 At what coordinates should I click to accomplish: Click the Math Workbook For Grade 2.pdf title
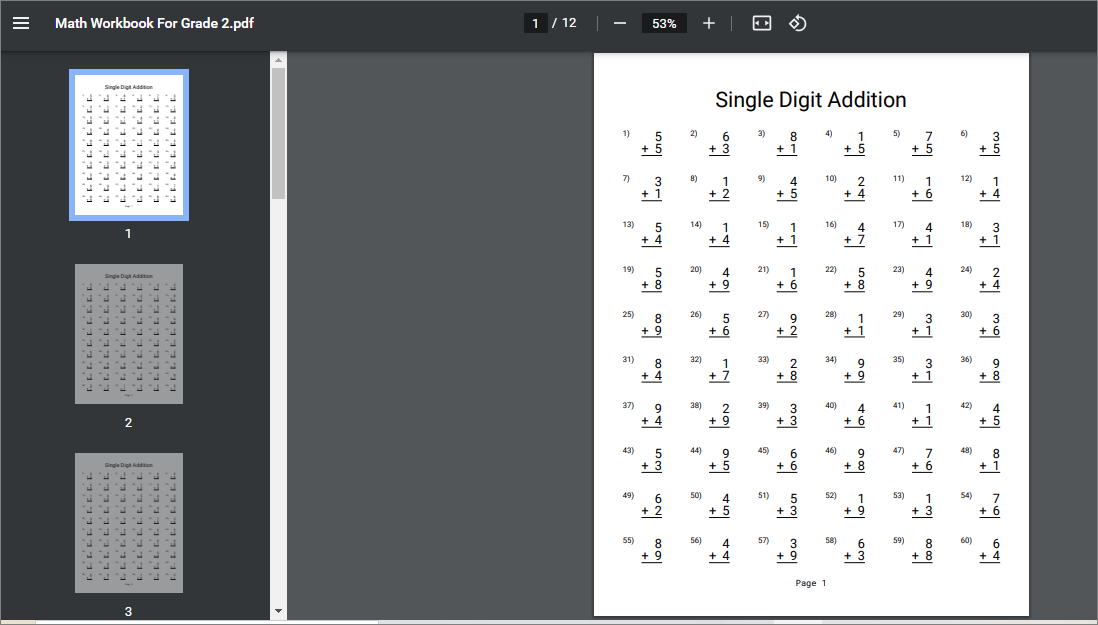pyautogui.click(x=154, y=23)
